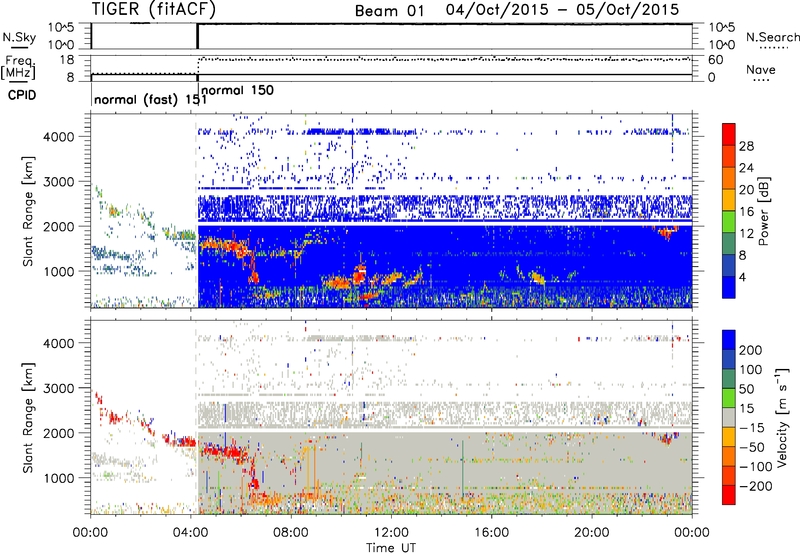This screenshot has height=554, width=800.
Task: Click the 'Velocity [m s-1]' colorbar label
Action: [782, 417]
